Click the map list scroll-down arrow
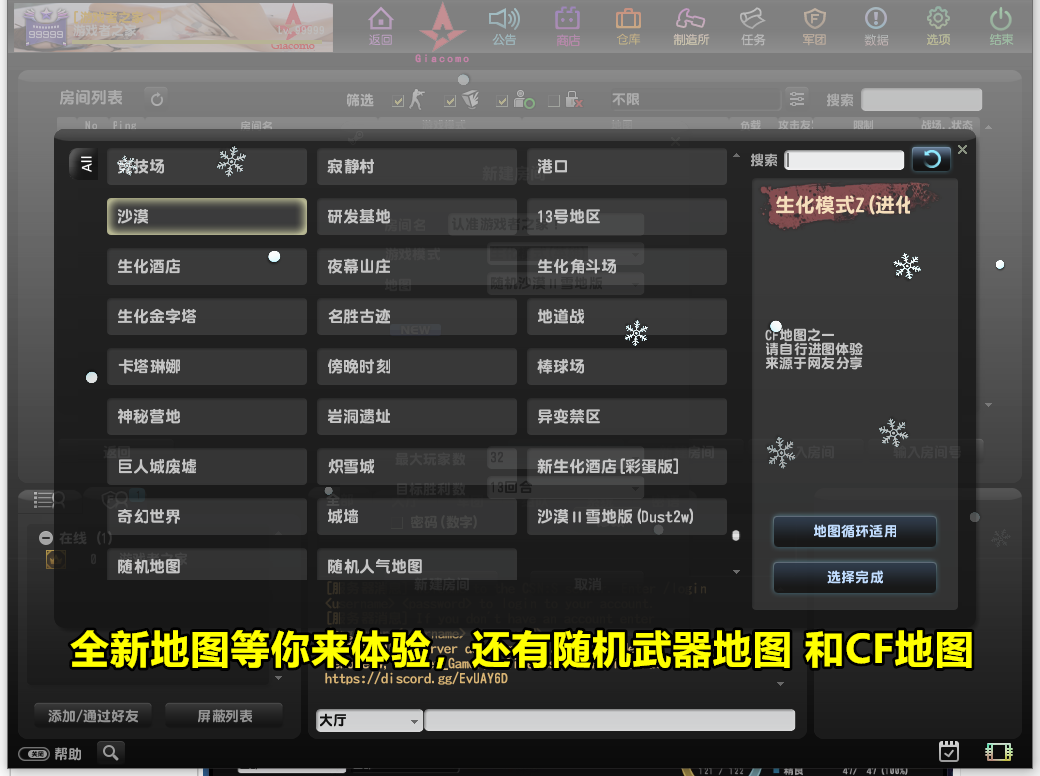The width and height of the screenshot is (1040, 776). point(736,572)
